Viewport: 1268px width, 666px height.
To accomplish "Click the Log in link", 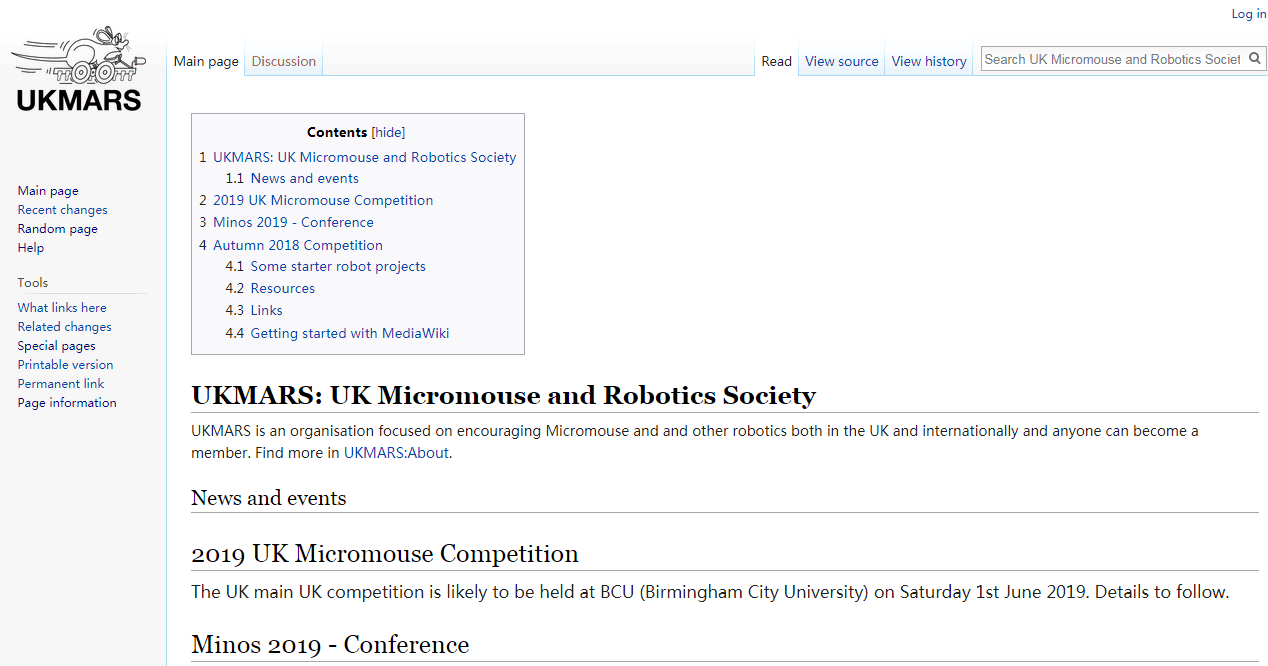I will coord(1249,13).
